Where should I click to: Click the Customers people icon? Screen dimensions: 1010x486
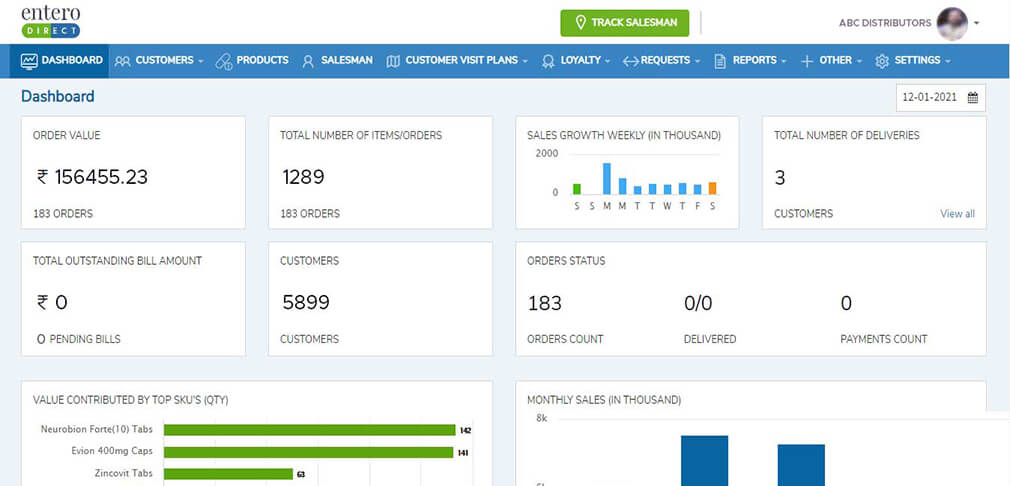click(x=123, y=61)
